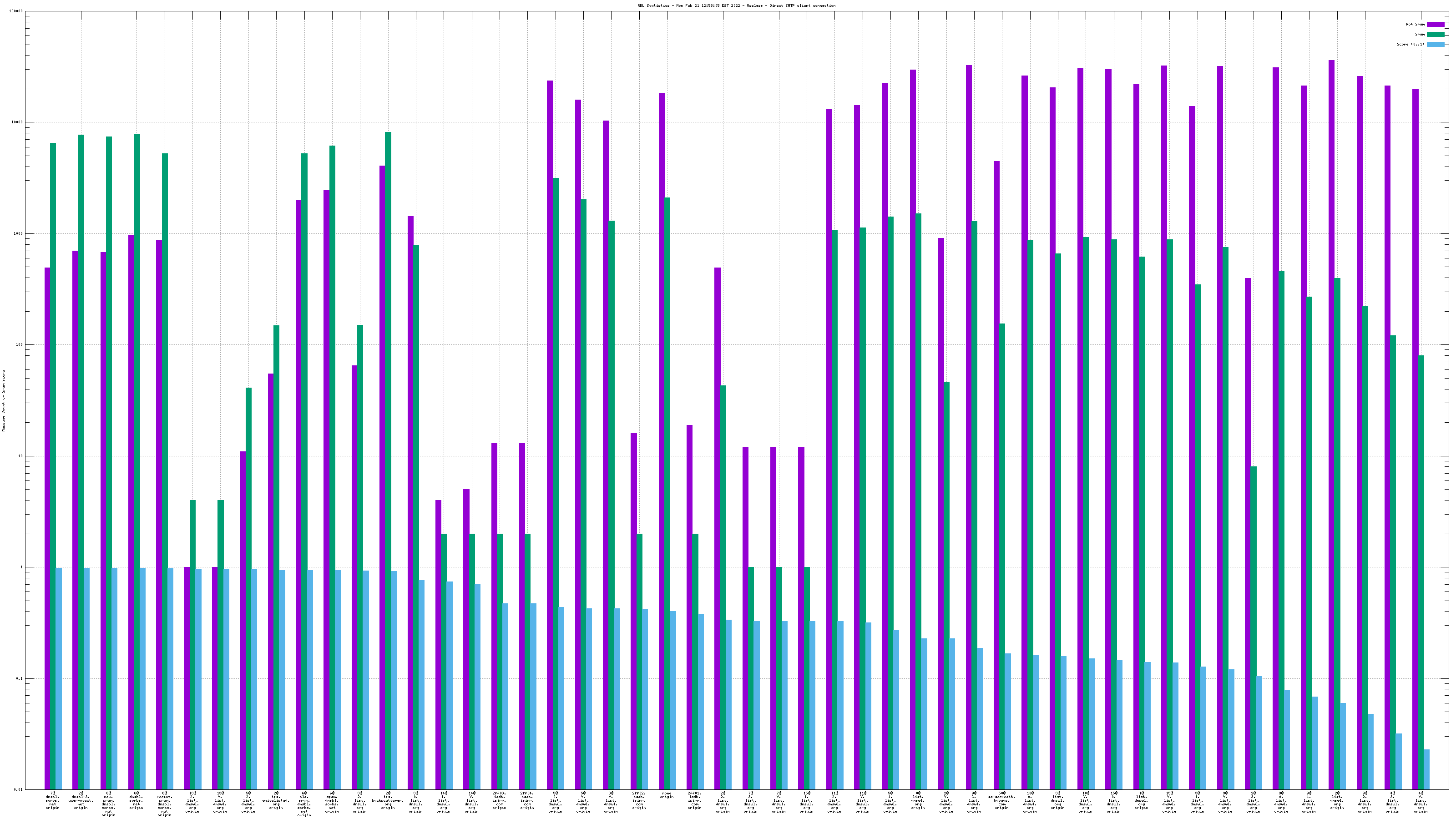Click the 100000 y-axis tick label
This screenshot has height=819, width=1456.
click(16, 11)
